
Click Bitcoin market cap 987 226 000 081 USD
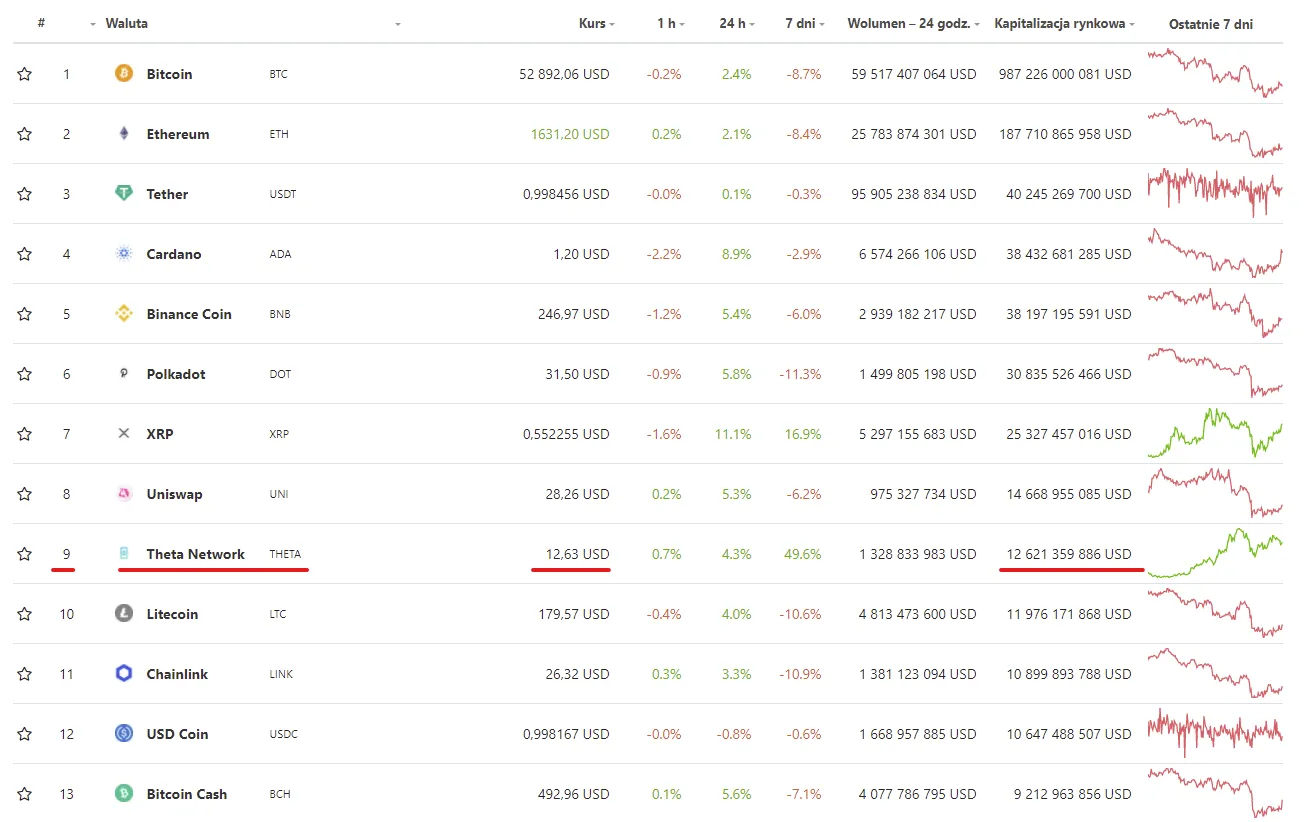[x=1065, y=74]
